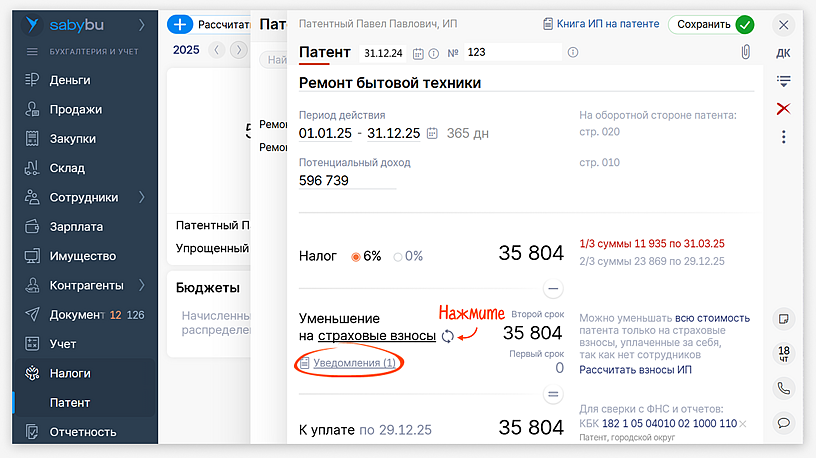
Task: Expand the Сотрудники submenu arrow
Action: [141, 197]
